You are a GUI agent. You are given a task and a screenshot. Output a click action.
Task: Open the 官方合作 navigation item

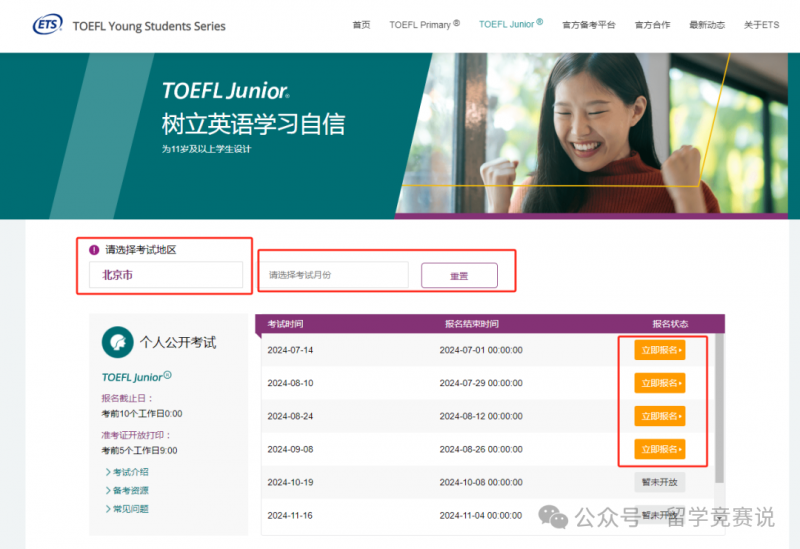(x=653, y=24)
